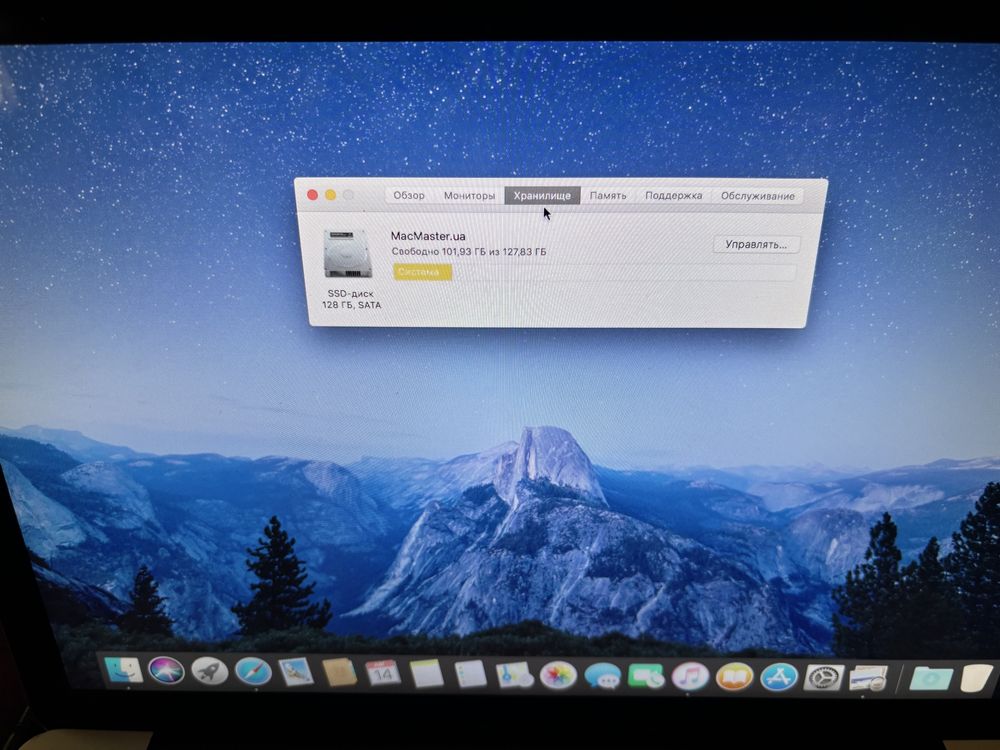Image resolution: width=1000 pixels, height=750 pixels.
Task: Switch to the Обзор tab
Action: click(x=409, y=195)
